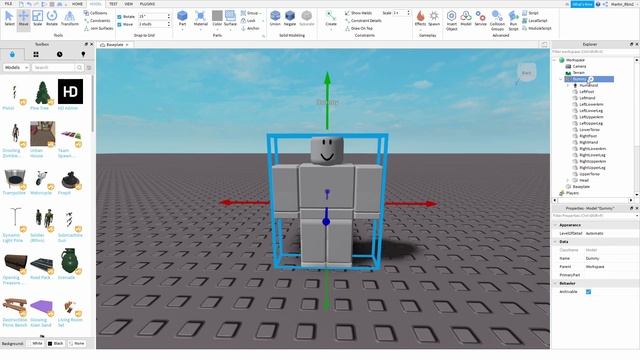
Task: Toggle Collisions in the Tools group
Action: pyautogui.click(x=96, y=13)
